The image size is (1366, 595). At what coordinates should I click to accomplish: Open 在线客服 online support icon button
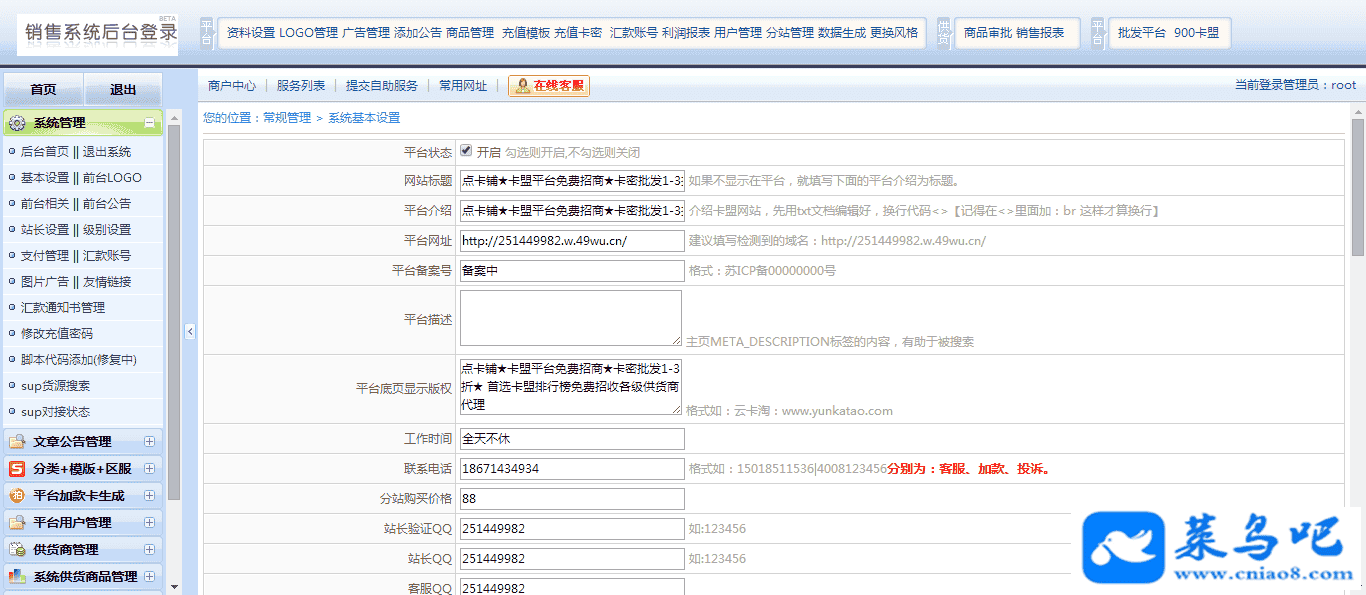coord(549,86)
